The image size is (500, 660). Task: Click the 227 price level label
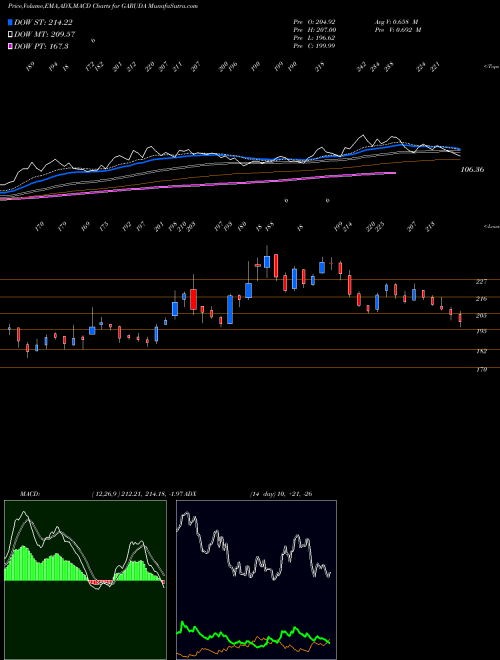[481, 282]
